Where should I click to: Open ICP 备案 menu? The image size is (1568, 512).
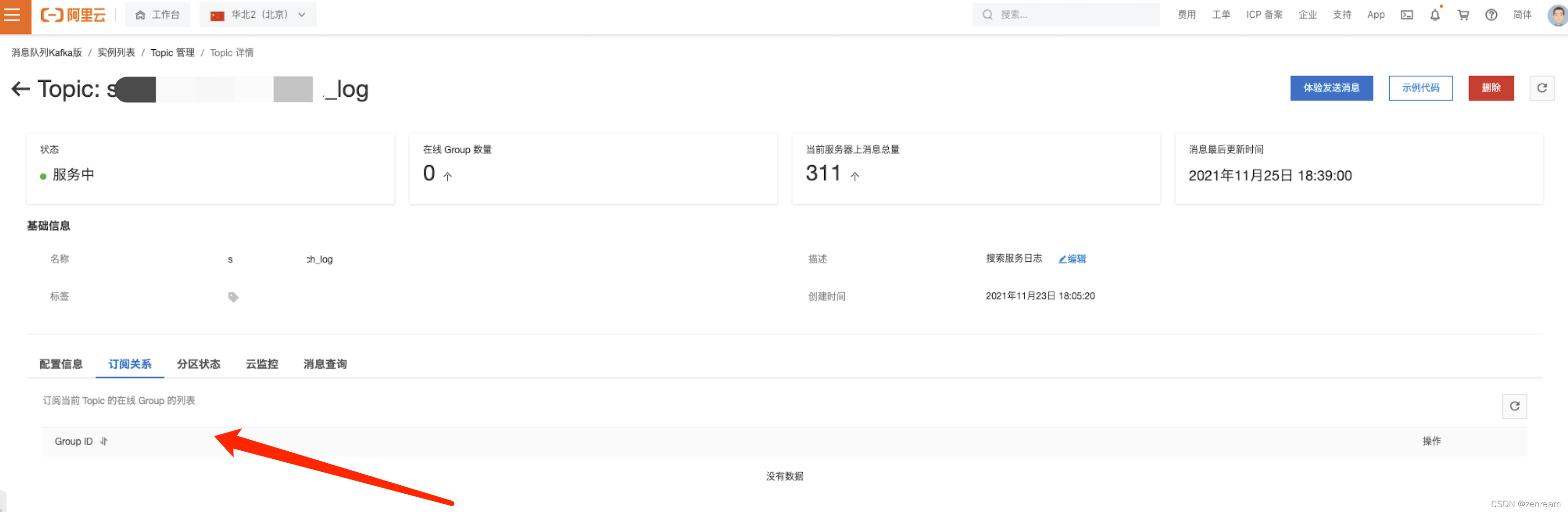point(1264,15)
